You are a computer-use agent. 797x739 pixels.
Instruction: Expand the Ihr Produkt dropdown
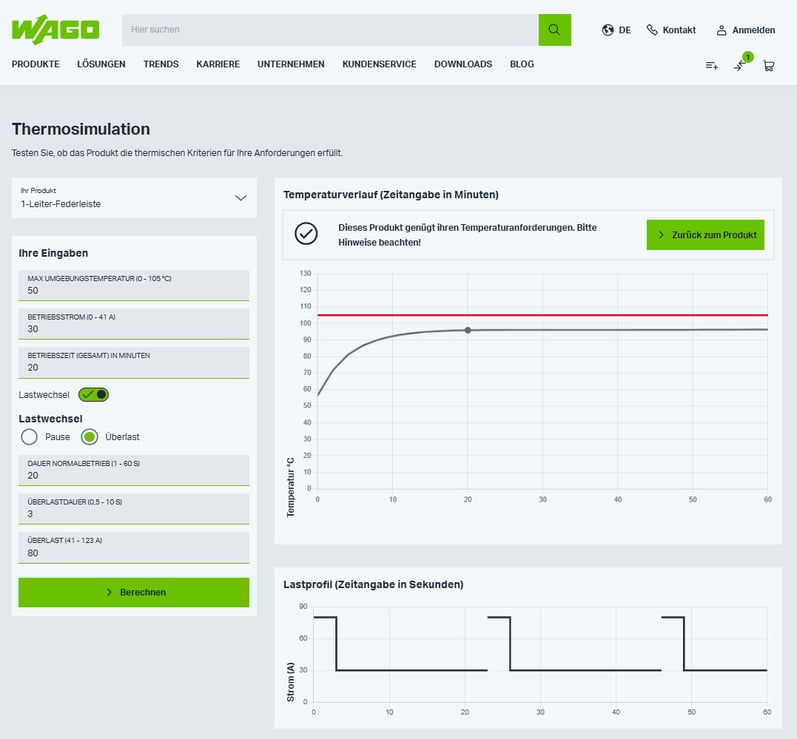point(134,198)
